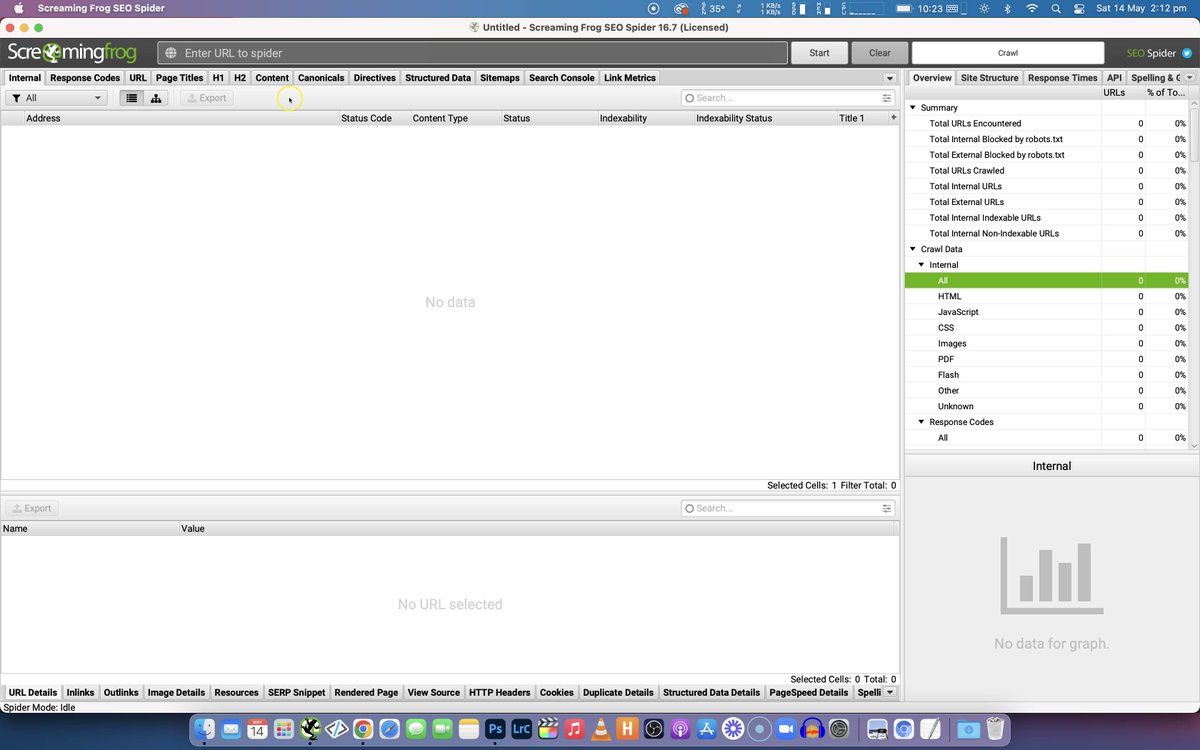Open the All filter dropdown
1200x750 pixels.
pos(56,98)
